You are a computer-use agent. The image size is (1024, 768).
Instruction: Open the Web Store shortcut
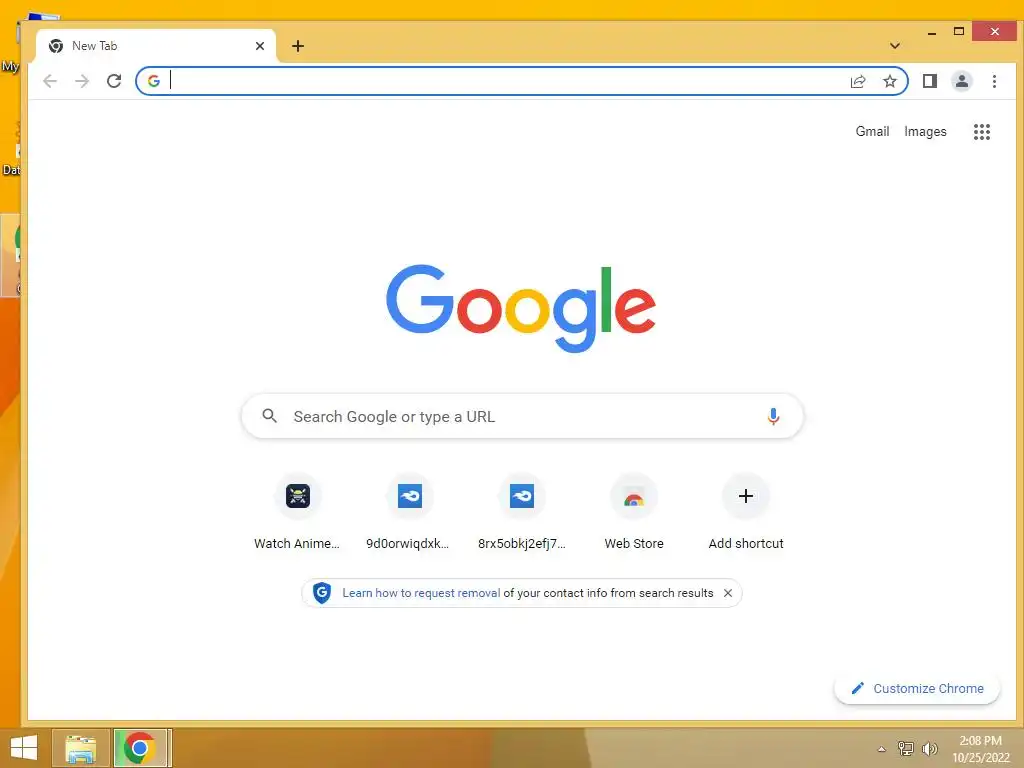click(x=633, y=513)
